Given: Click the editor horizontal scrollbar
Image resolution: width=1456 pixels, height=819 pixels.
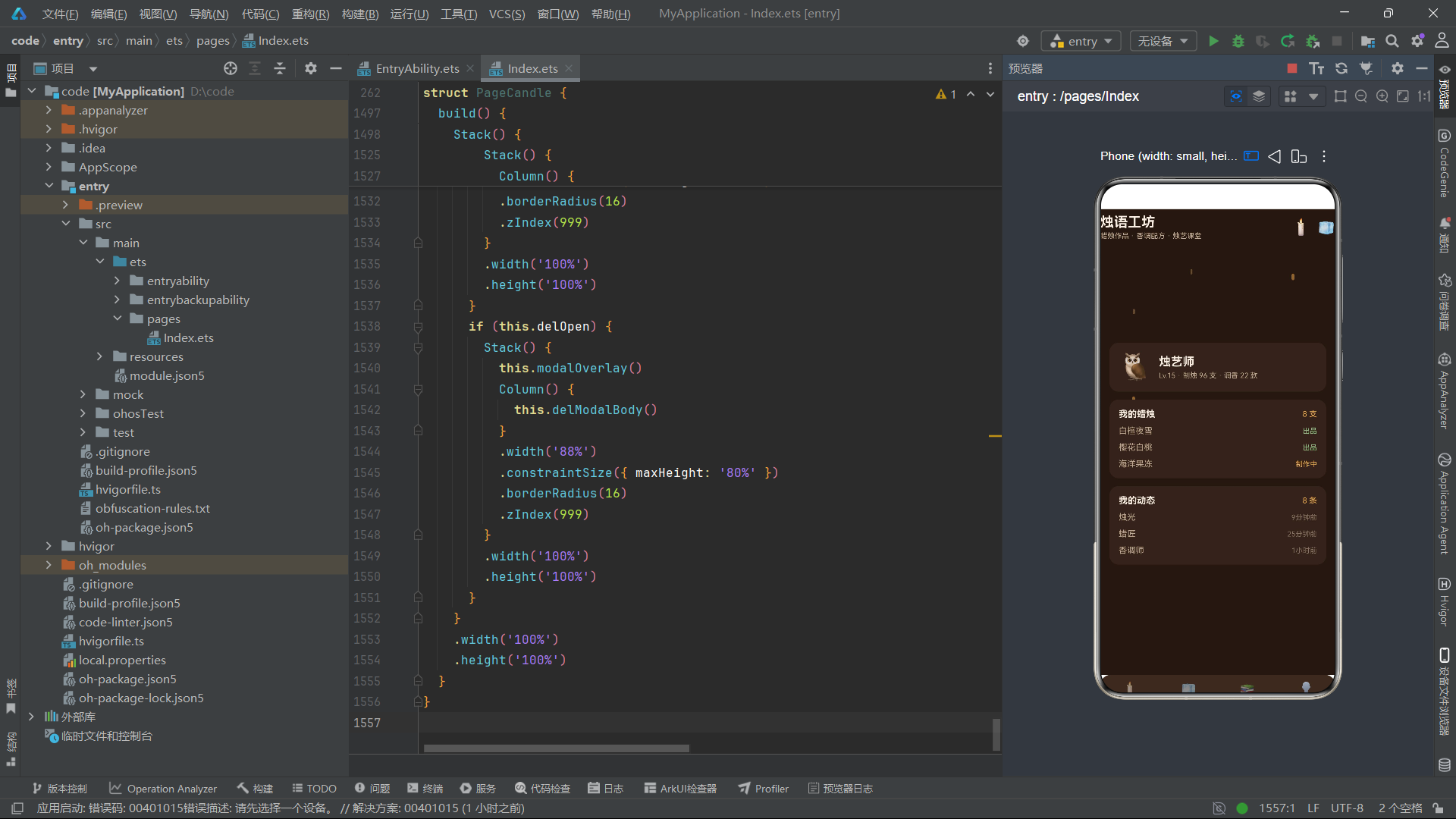Looking at the screenshot, I should point(557,748).
